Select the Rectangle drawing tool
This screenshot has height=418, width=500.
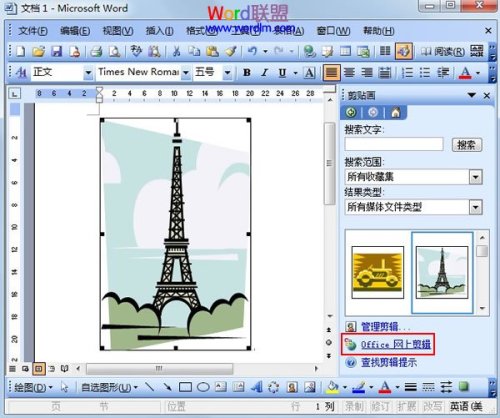tap(185, 387)
